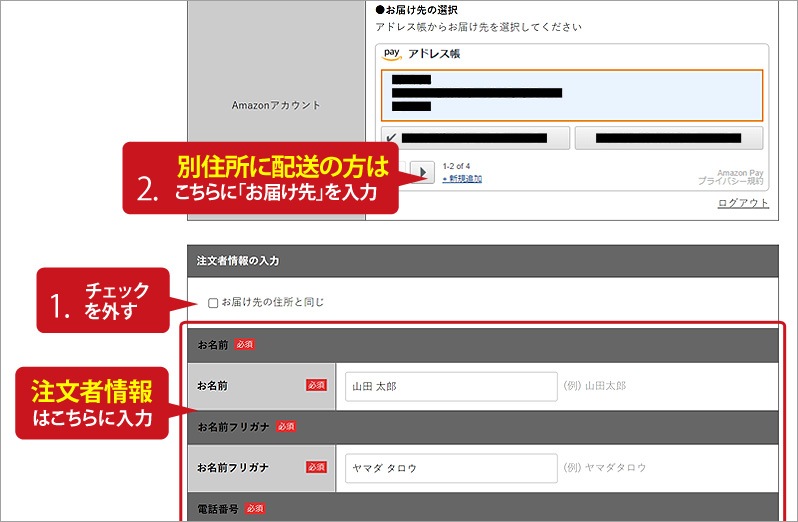This screenshot has width=798, height=522.
Task: Click the 必須 badge in お名前 input row
Action: [x=317, y=385]
